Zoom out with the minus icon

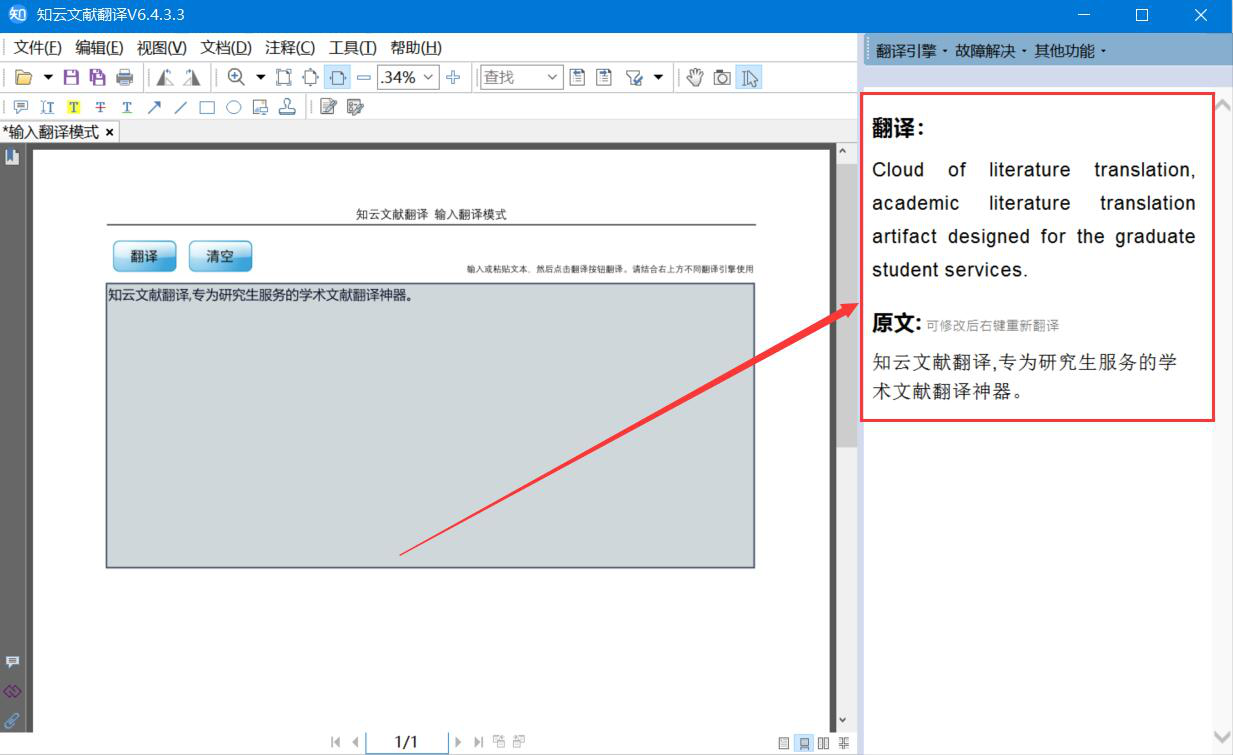[363, 78]
